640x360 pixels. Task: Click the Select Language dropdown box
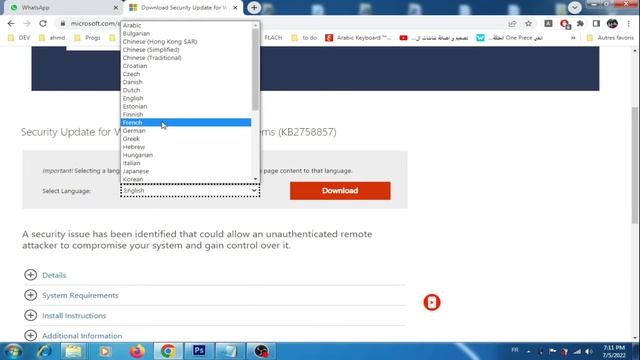[x=190, y=191]
